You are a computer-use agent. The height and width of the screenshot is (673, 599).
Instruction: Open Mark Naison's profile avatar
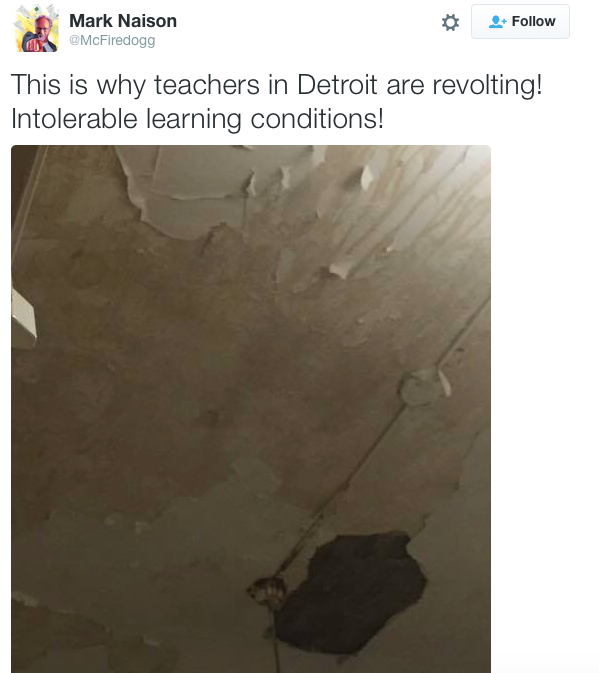click(x=36, y=28)
